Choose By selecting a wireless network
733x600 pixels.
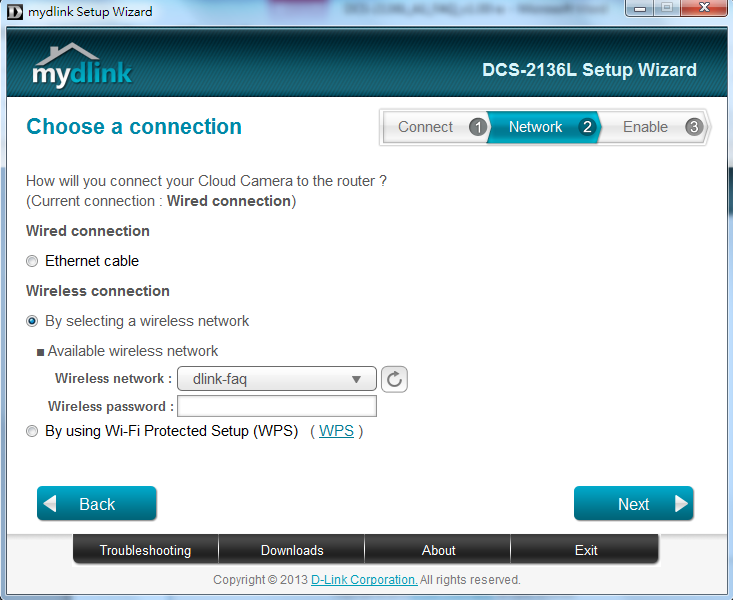pos(33,321)
